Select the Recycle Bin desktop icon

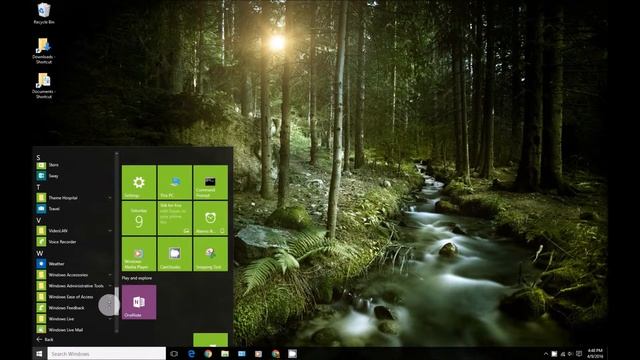pos(44,13)
